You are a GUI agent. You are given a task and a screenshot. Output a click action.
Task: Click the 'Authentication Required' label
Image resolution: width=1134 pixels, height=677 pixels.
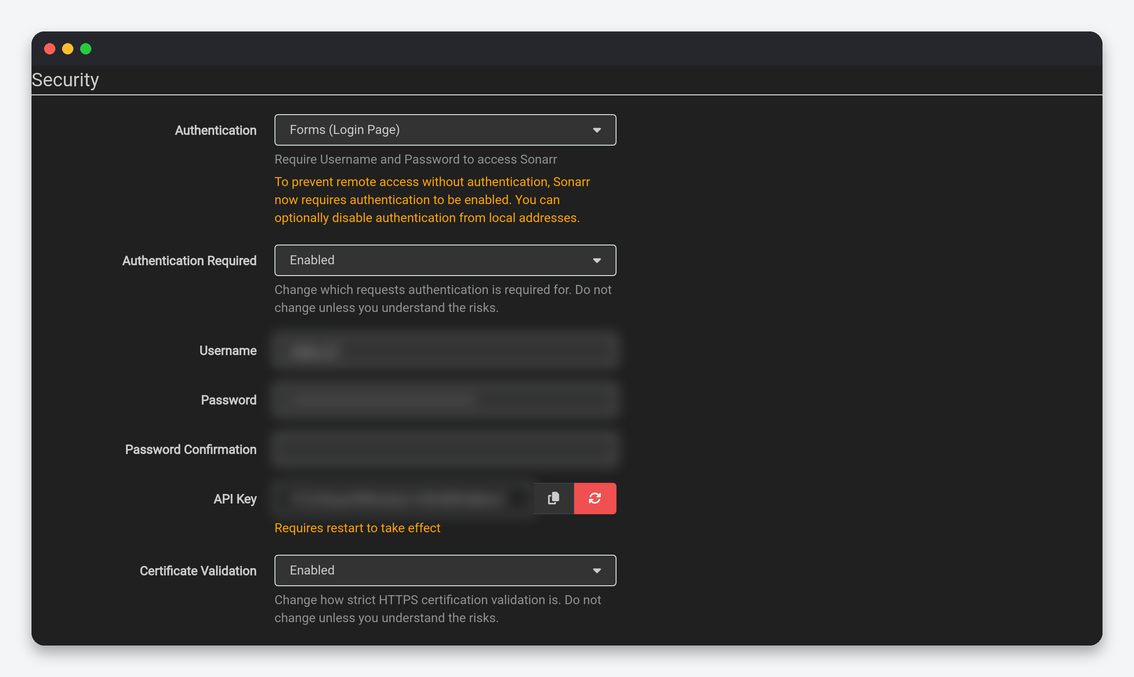189,260
